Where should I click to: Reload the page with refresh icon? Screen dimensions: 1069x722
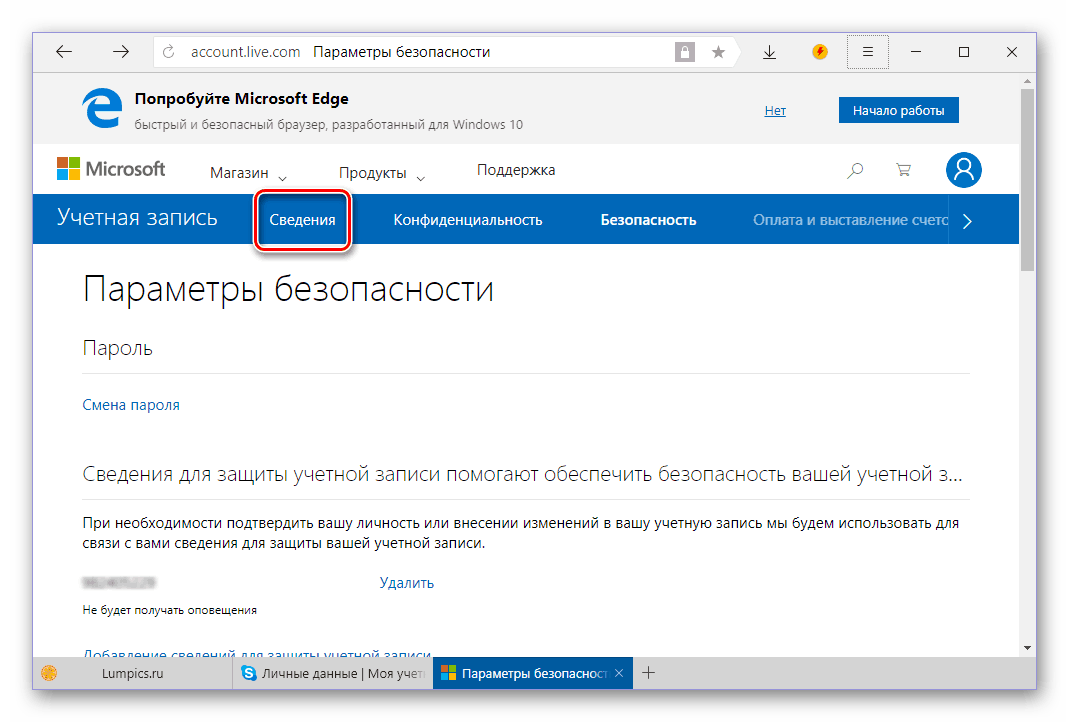coord(168,52)
